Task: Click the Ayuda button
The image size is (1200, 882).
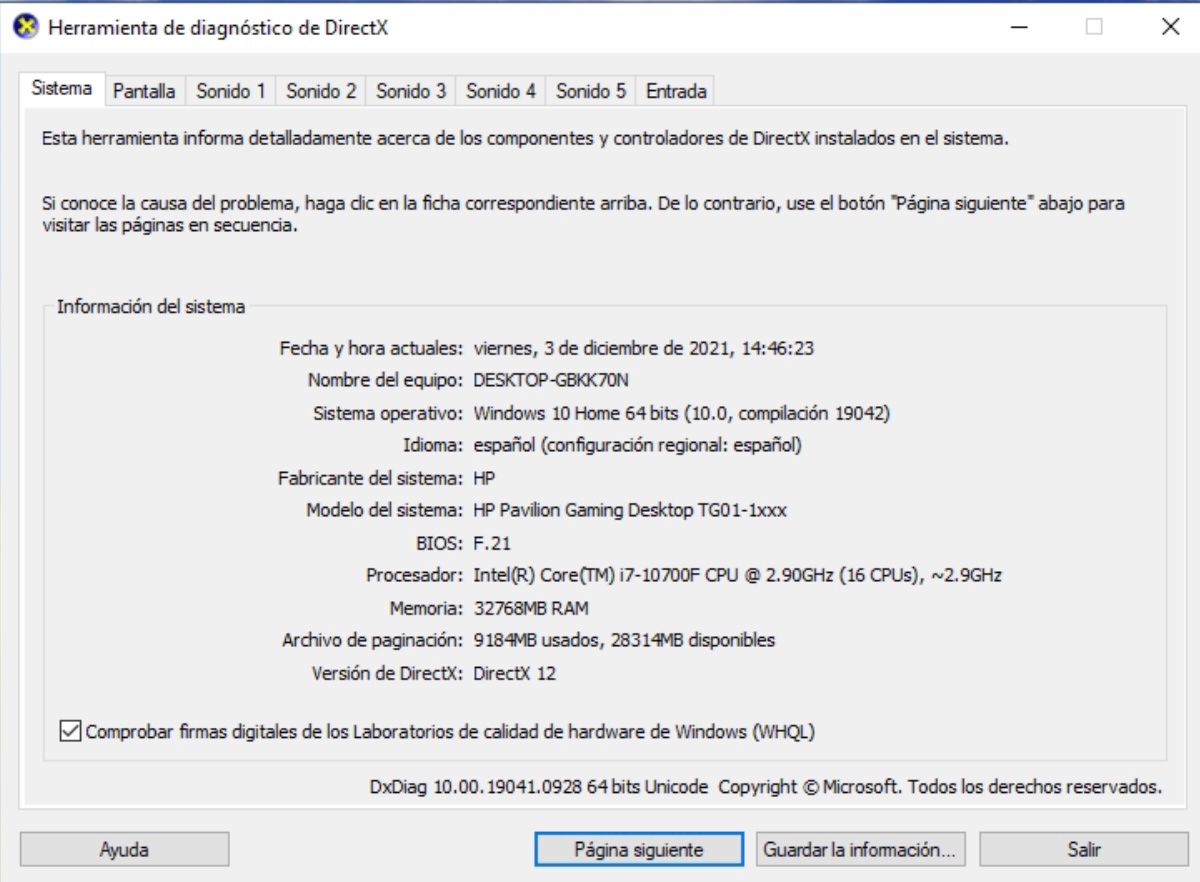Action: 124,850
